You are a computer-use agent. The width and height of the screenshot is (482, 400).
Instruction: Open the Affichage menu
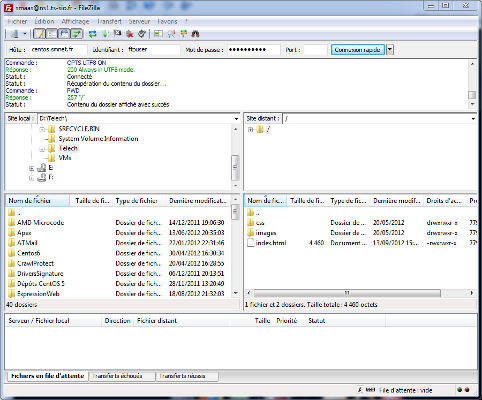click(75, 21)
